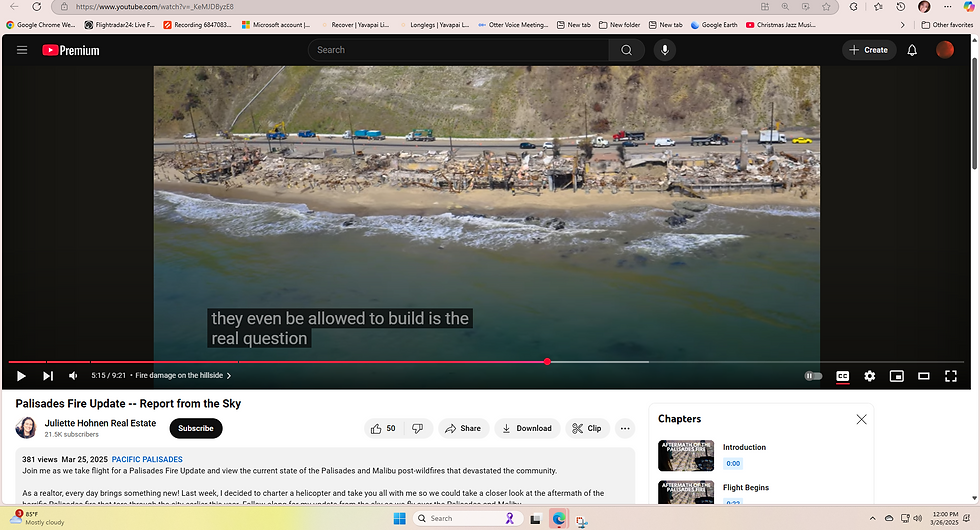The width and height of the screenshot is (980, 530).
Task: Download the video
Action: pos(528,428)
